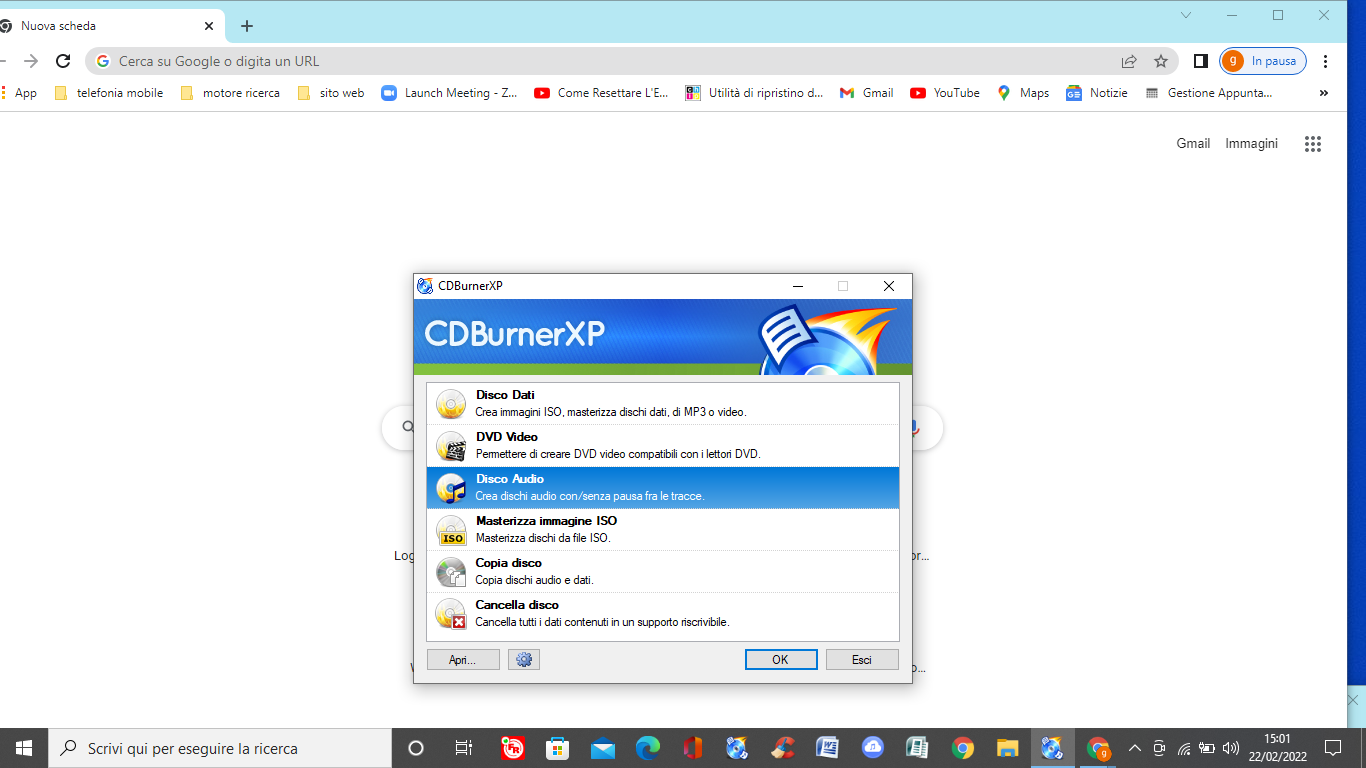Image resolution: width=1366 pixels, height=768 pixels.
Task: Click the Apri... button
Action: point(463,660)
